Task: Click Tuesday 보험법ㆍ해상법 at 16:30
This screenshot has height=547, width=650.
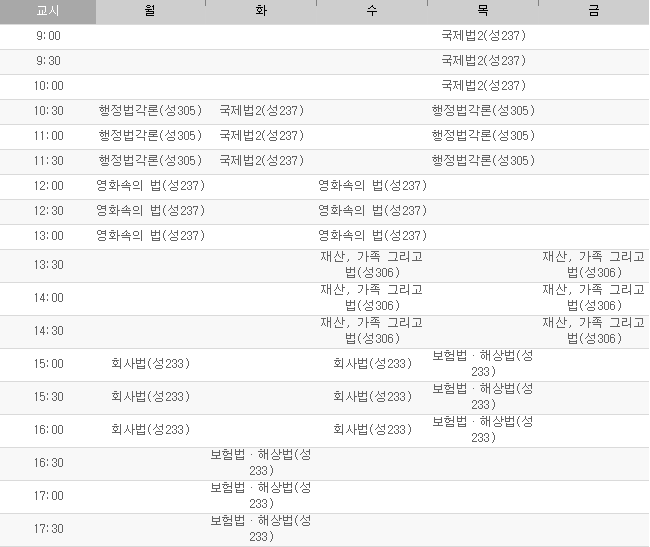Action: pos(261,462)
